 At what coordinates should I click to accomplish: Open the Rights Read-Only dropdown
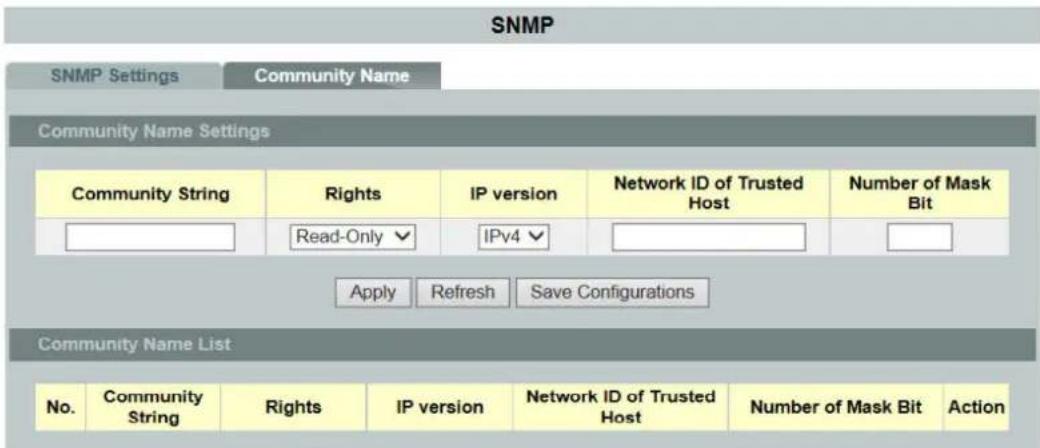(x=353, y=237)
